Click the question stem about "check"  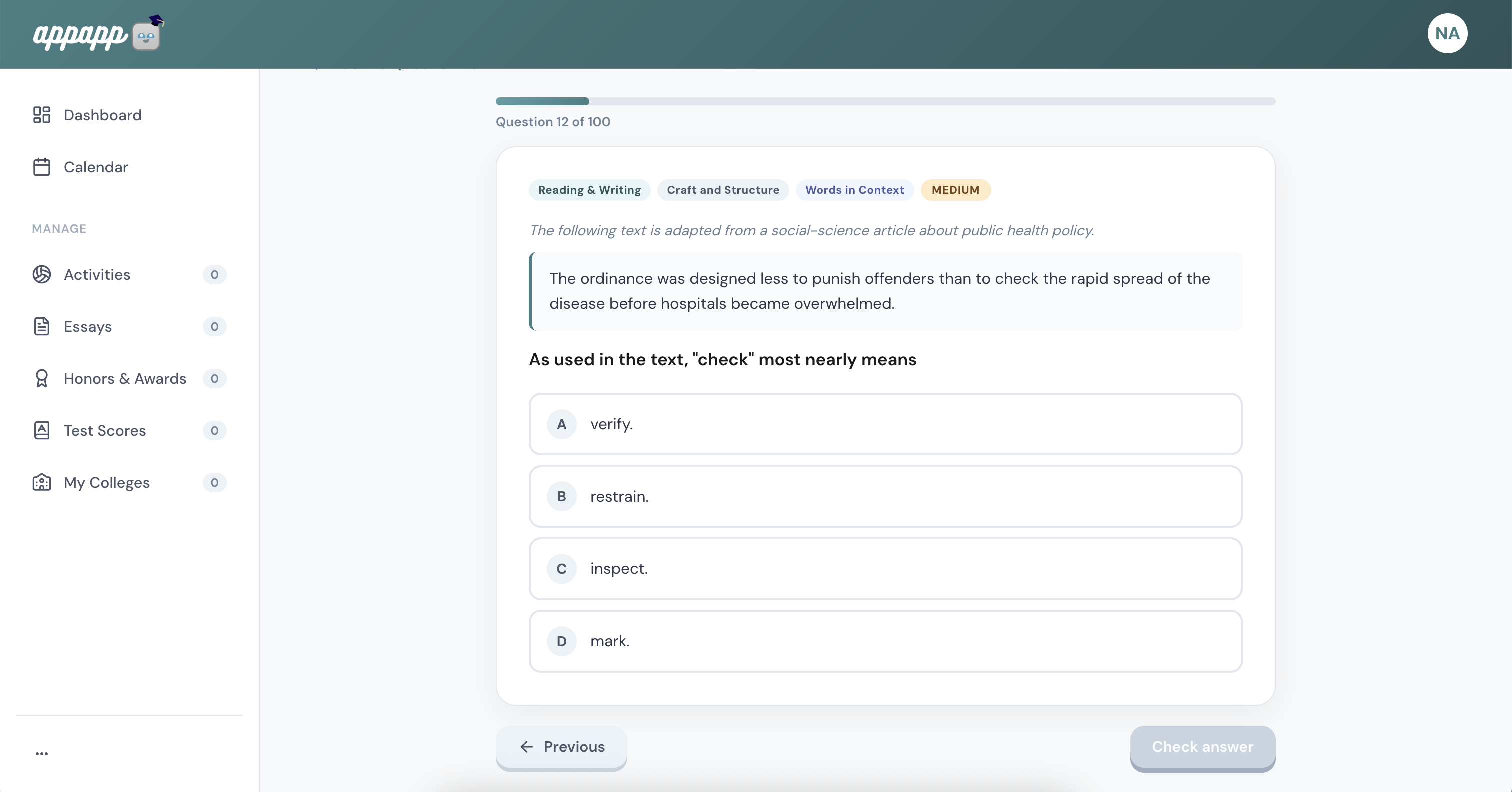click(722, 360)
